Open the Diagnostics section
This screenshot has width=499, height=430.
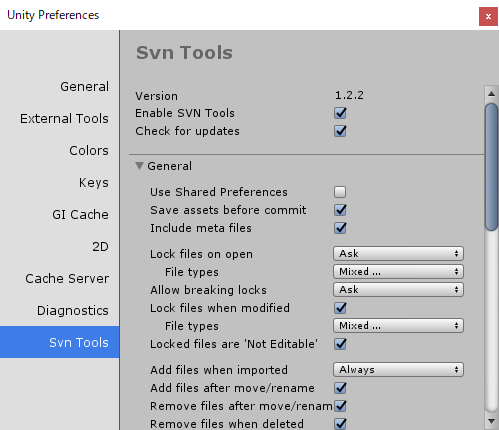pyautogui.click(x=73, y=311)
